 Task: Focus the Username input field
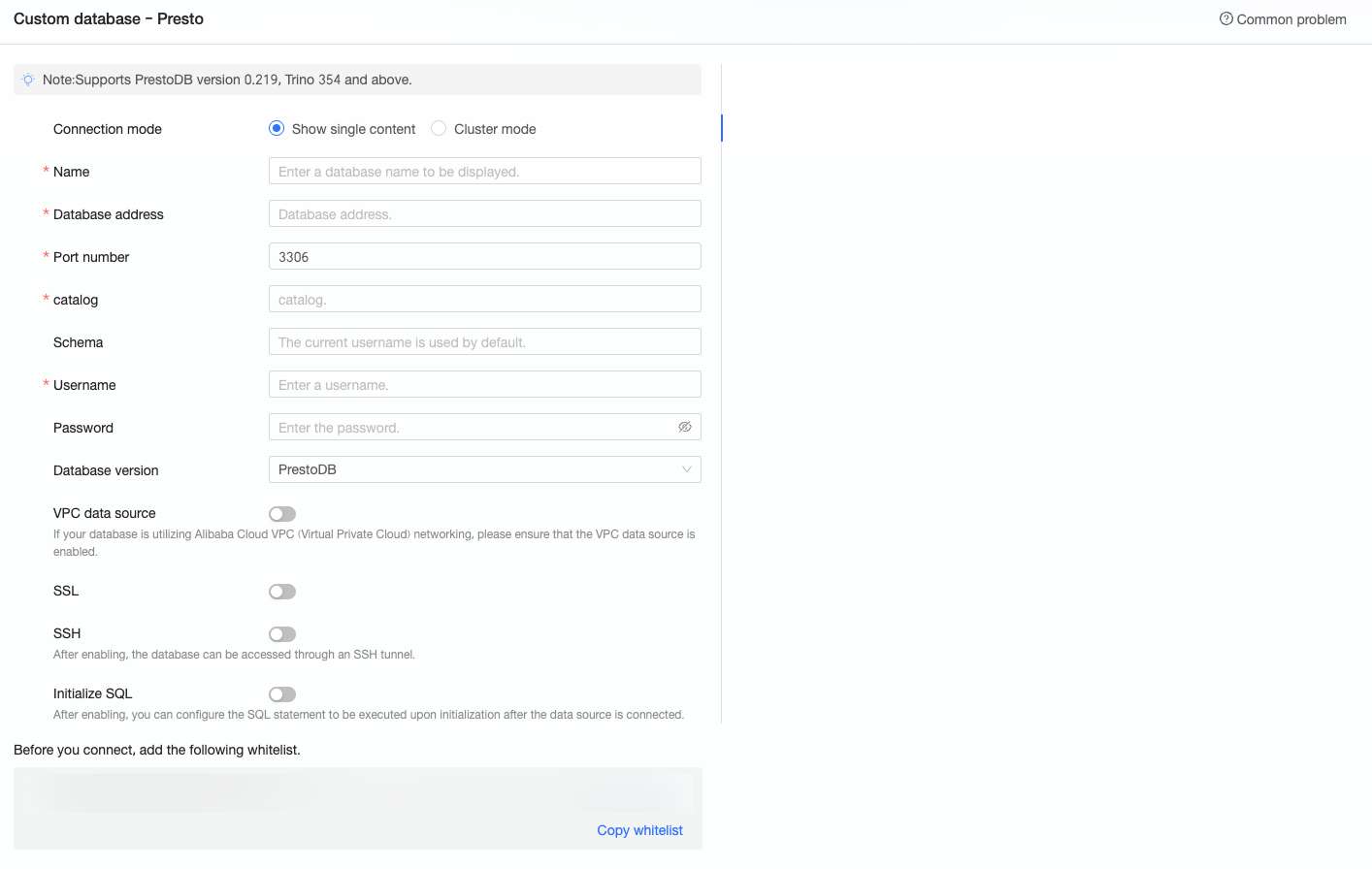click(x=484, y=385)
